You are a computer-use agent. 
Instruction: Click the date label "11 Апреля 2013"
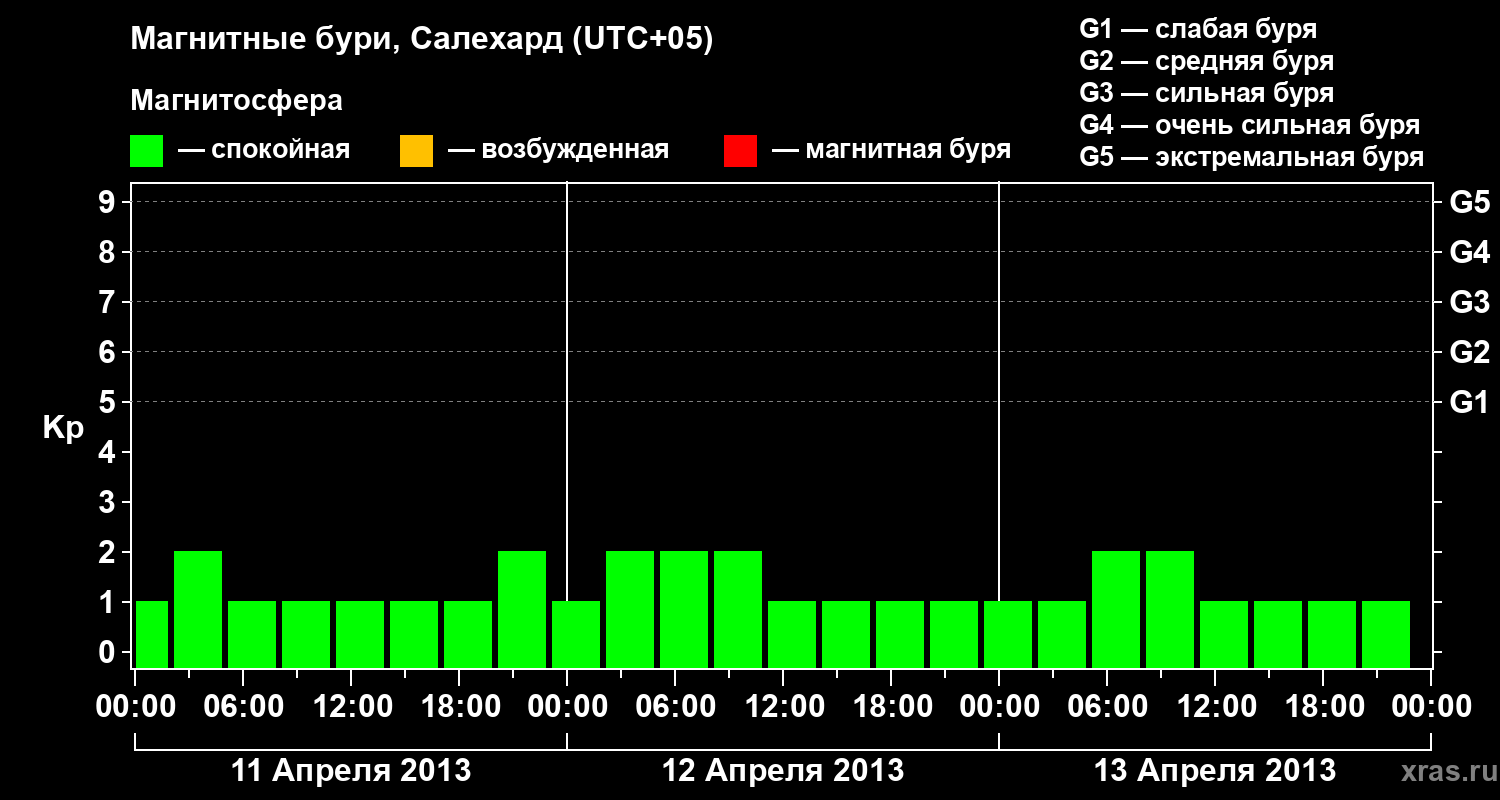coord(351,771)
